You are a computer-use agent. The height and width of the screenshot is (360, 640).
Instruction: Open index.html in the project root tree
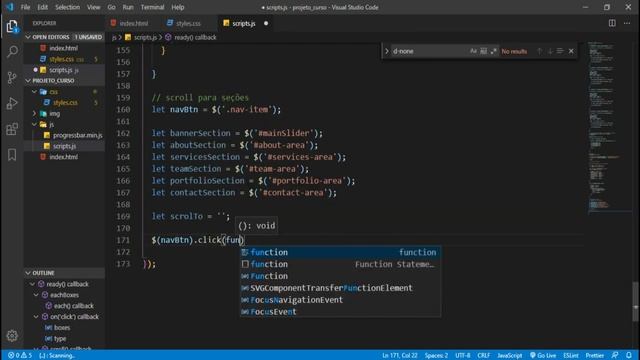63,157
